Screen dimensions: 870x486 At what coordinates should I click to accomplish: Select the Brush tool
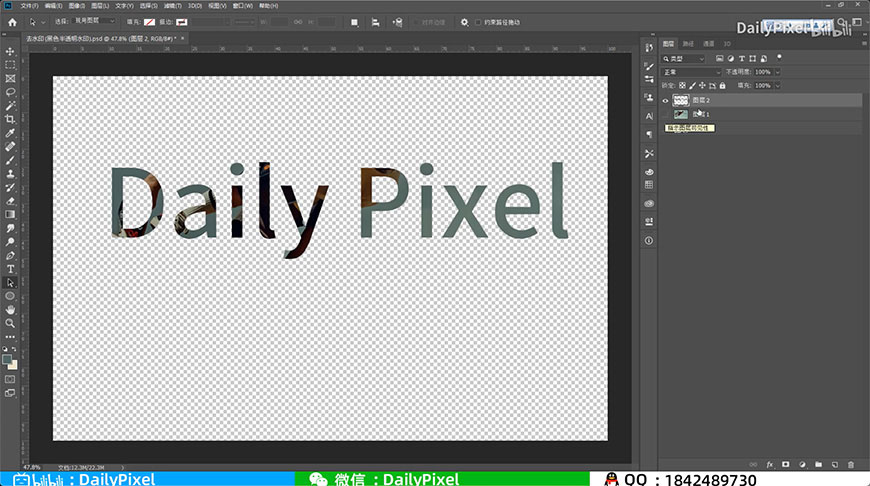click(x=10, y=160)
